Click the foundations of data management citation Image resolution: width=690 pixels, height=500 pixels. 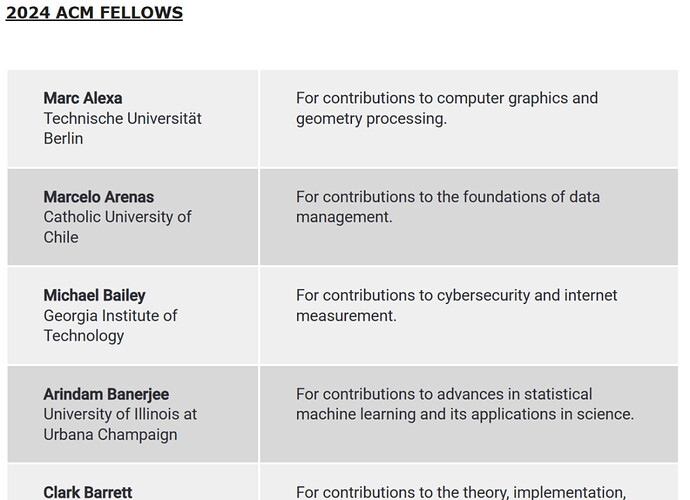447,207
